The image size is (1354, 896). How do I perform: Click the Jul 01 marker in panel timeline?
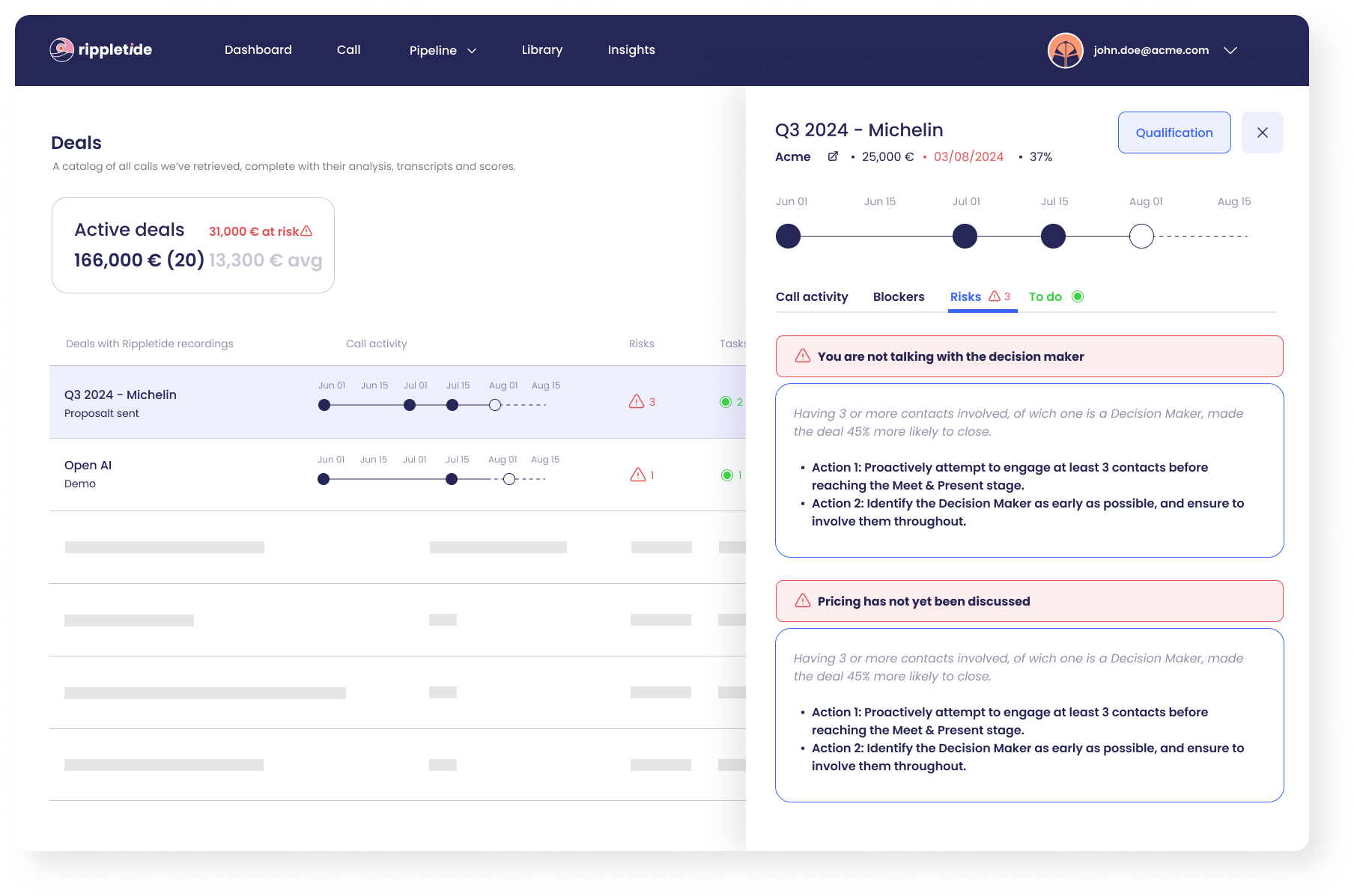coord(965,236)
